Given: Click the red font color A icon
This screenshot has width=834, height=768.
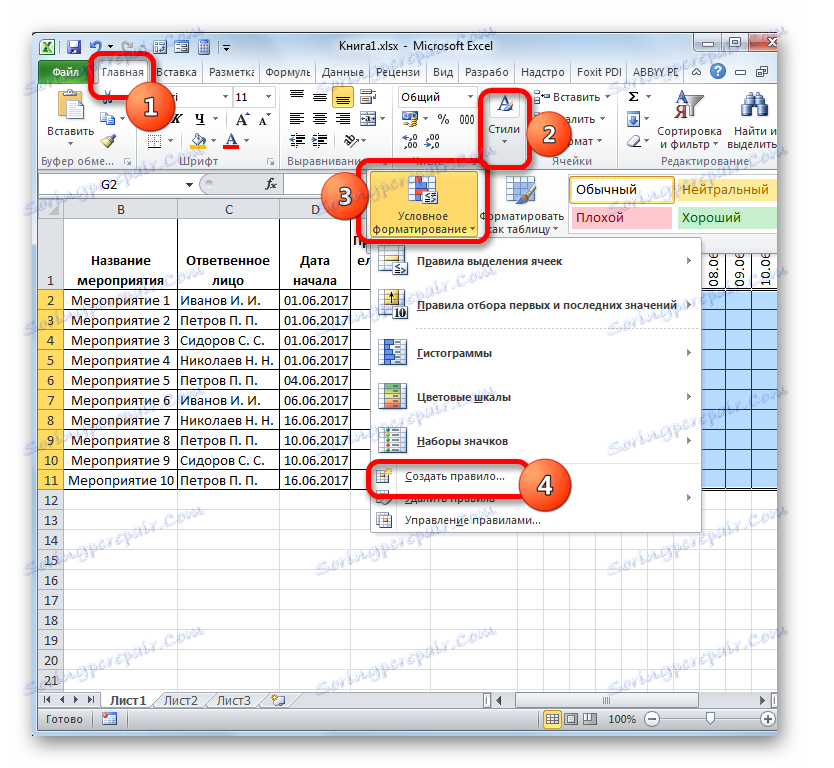Looking at the screenshot, I should pyautogui.click(x=231, y=140).
